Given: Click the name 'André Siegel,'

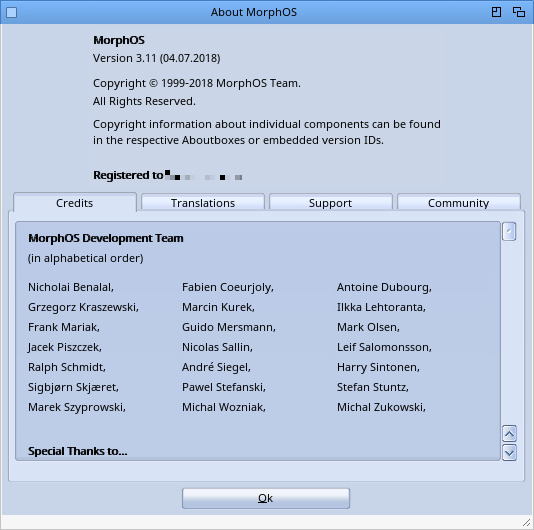Looking at the screenshot, I should pyautogui.click(x=216, y=367).
